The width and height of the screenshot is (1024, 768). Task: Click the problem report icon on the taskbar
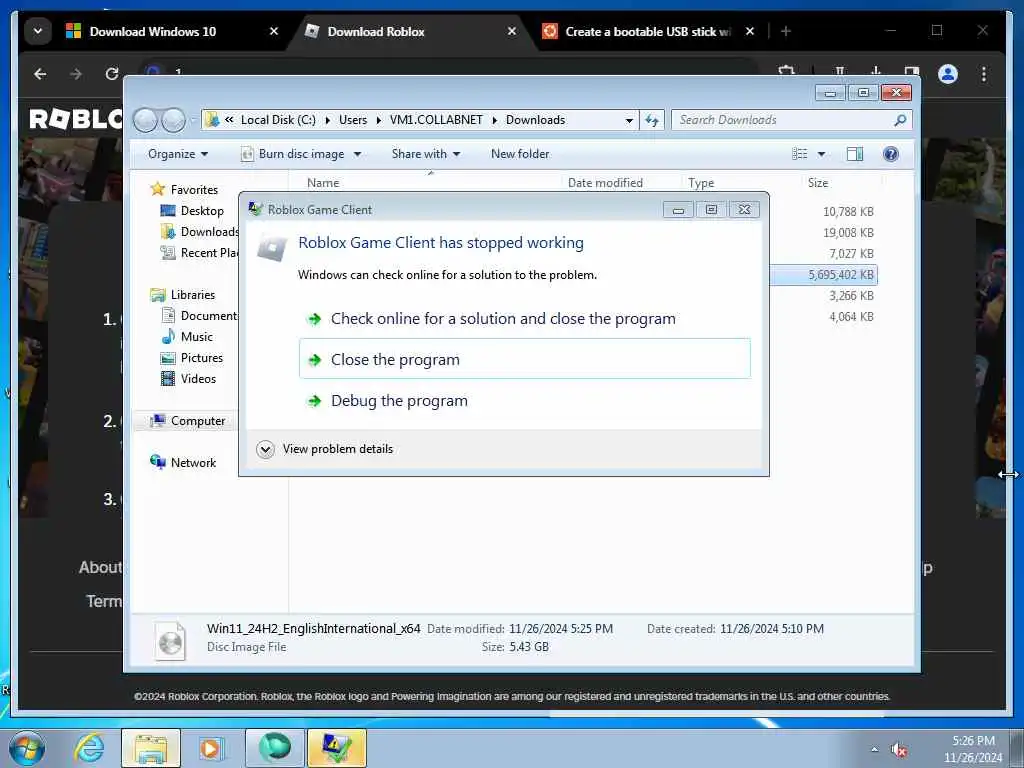pyautogui.click(x=337, y=748)
